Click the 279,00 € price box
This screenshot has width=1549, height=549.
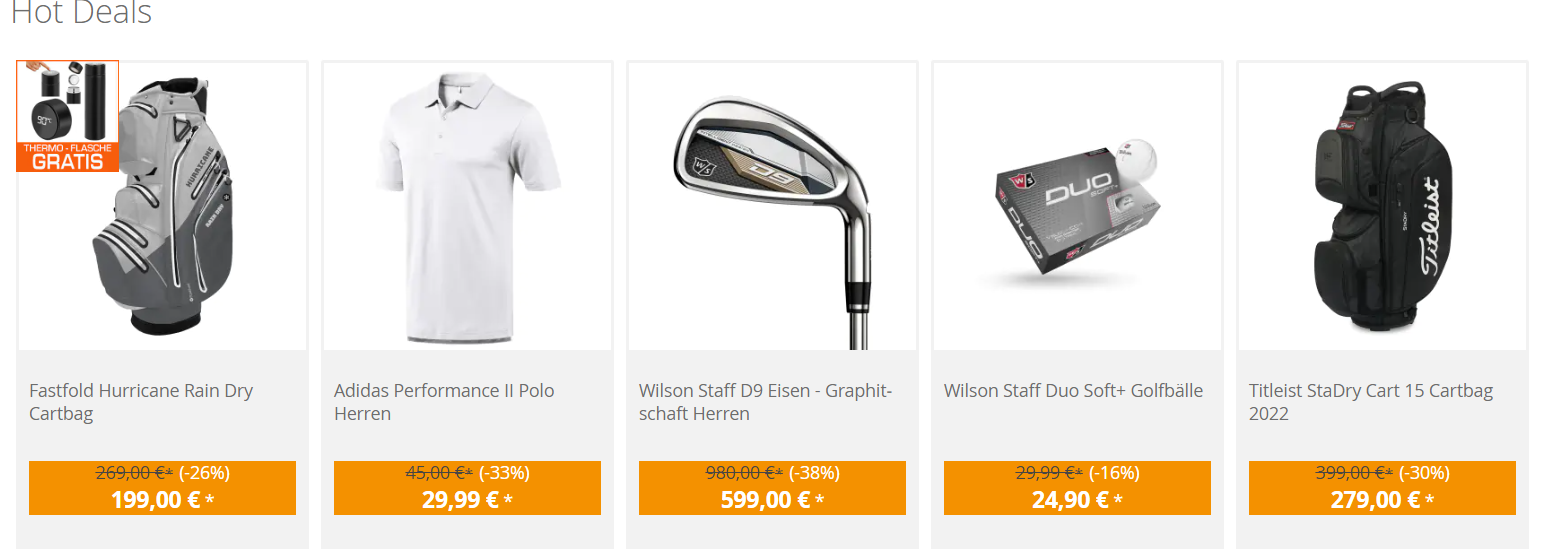click(1382, 488)
